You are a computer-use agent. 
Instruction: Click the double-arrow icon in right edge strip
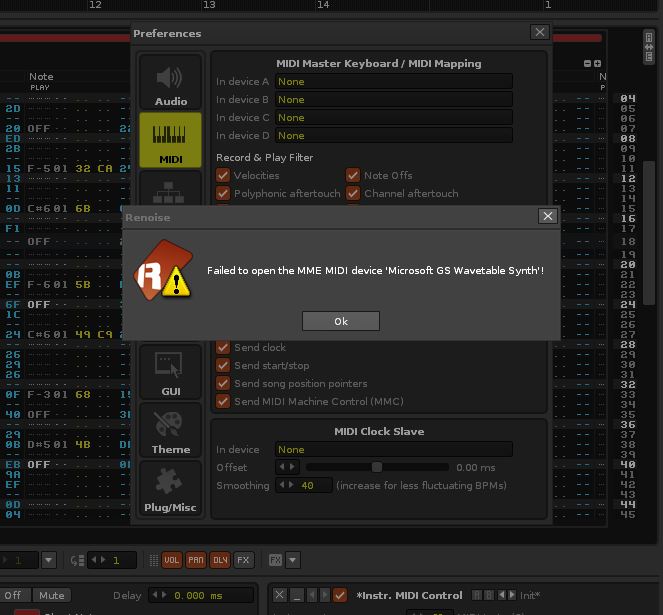point(649,47)
